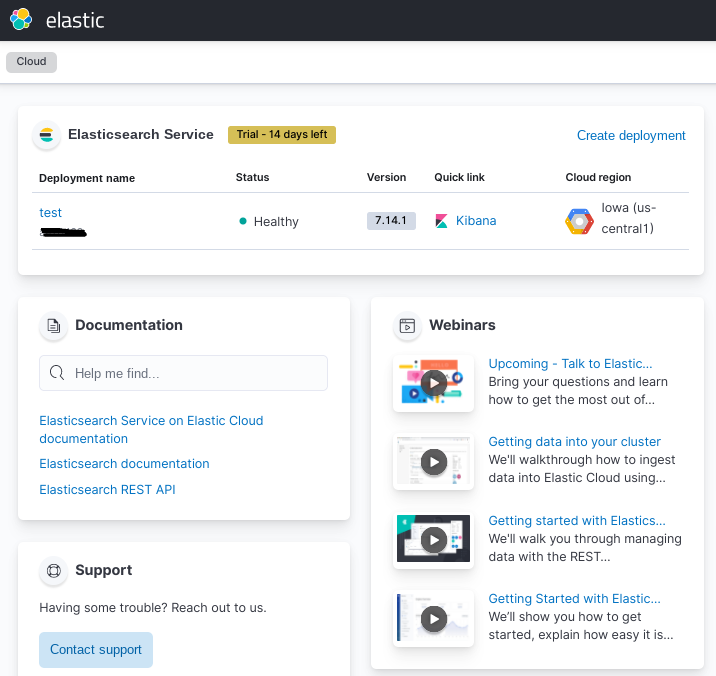The width and height of the screenshot is (716, 676).
Task: Click the Having some trouble? support text
Action: tap(153, 608)
